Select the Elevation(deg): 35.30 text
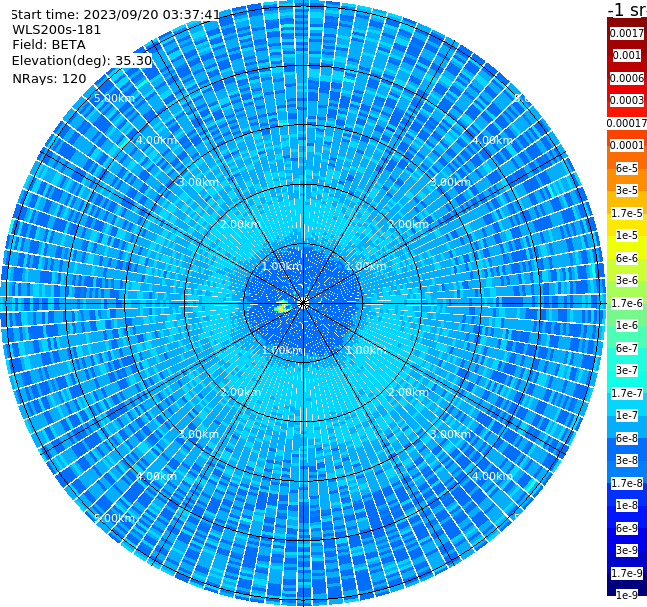This screenshot has width=647, height=607. click(82, 61)
